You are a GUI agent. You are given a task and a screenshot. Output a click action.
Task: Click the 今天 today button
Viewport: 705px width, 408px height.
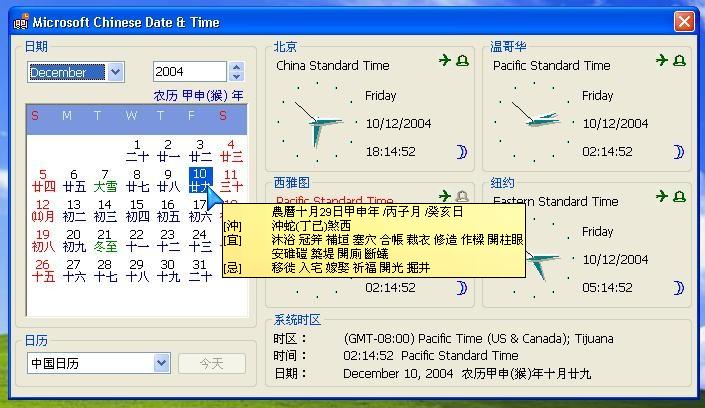(212, 363)
